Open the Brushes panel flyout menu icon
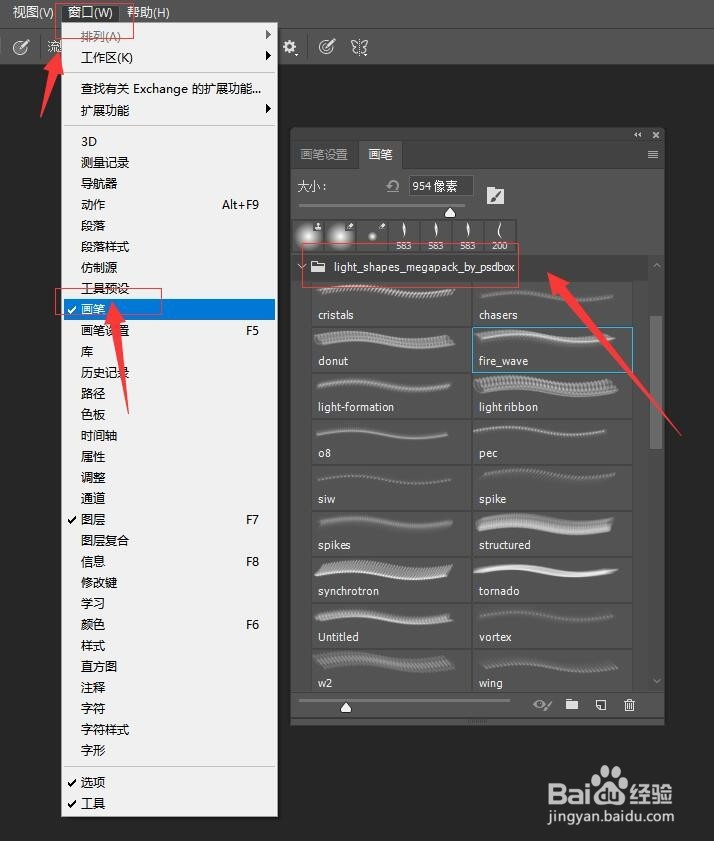 (x=653, y=154)
